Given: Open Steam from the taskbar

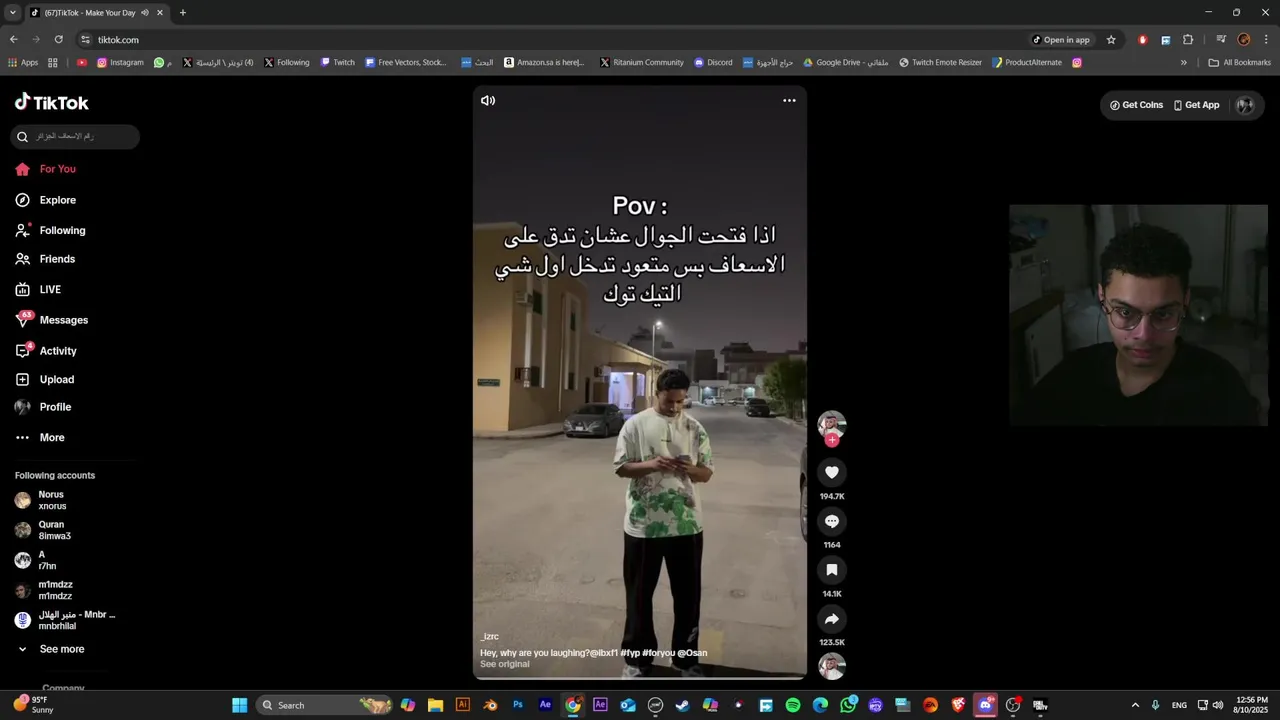Looking at the screenshot, I should pos(682,705).
